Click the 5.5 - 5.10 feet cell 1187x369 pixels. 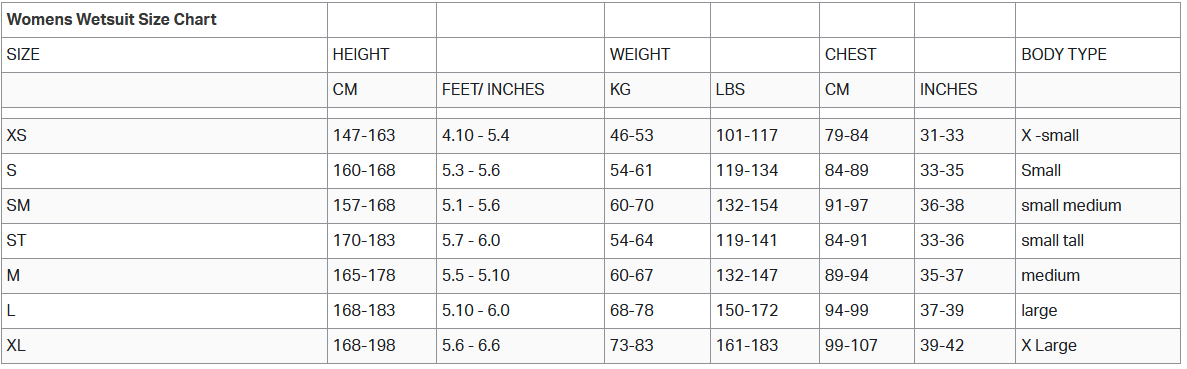(x=476, y=276)
